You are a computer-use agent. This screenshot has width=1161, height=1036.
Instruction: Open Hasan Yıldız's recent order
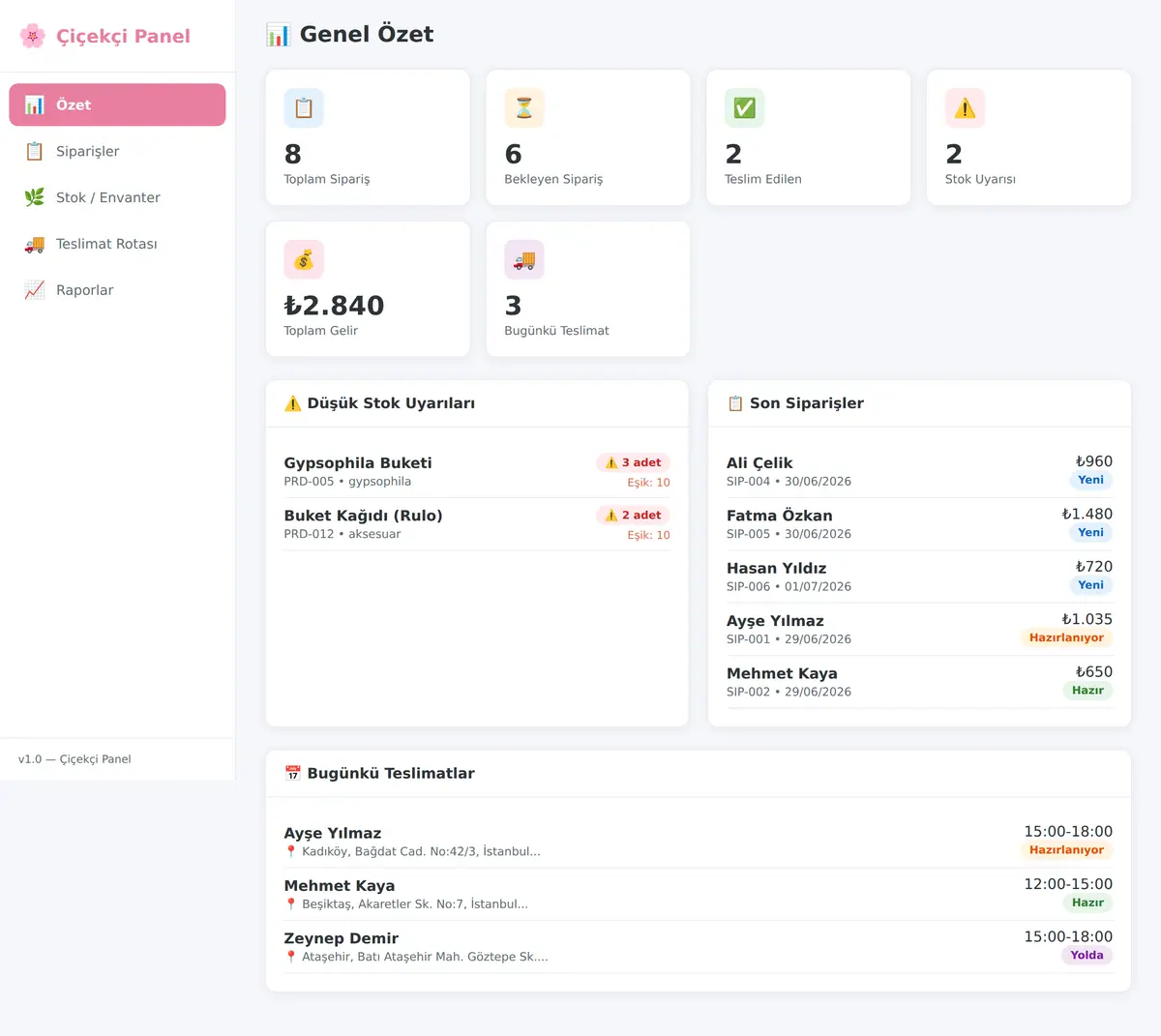coord(919,577)
